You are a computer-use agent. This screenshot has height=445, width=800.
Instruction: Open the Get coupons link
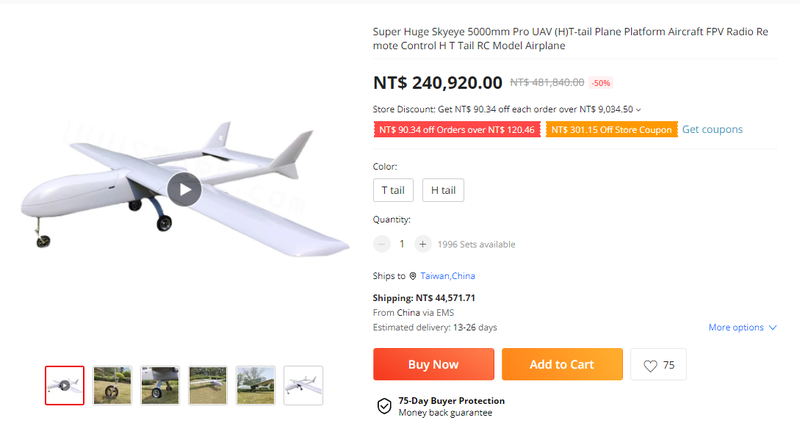point(712,130)
